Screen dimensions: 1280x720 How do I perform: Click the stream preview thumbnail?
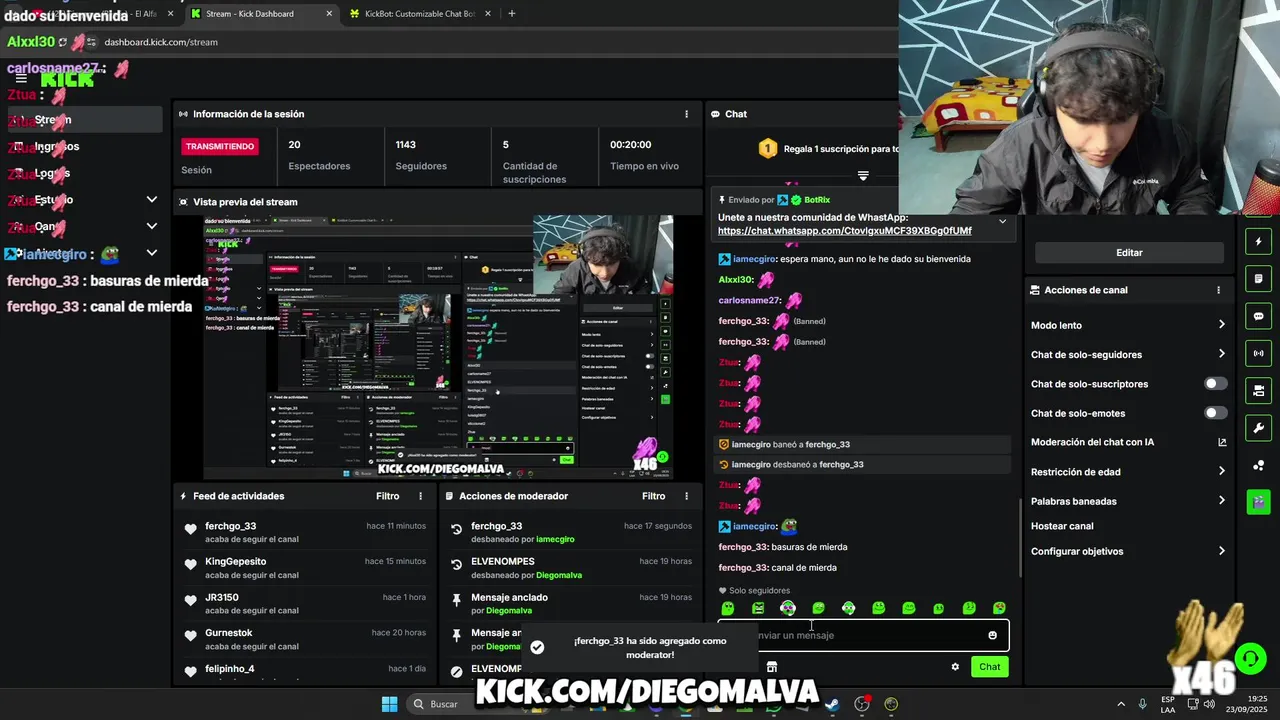click(438, 346)
